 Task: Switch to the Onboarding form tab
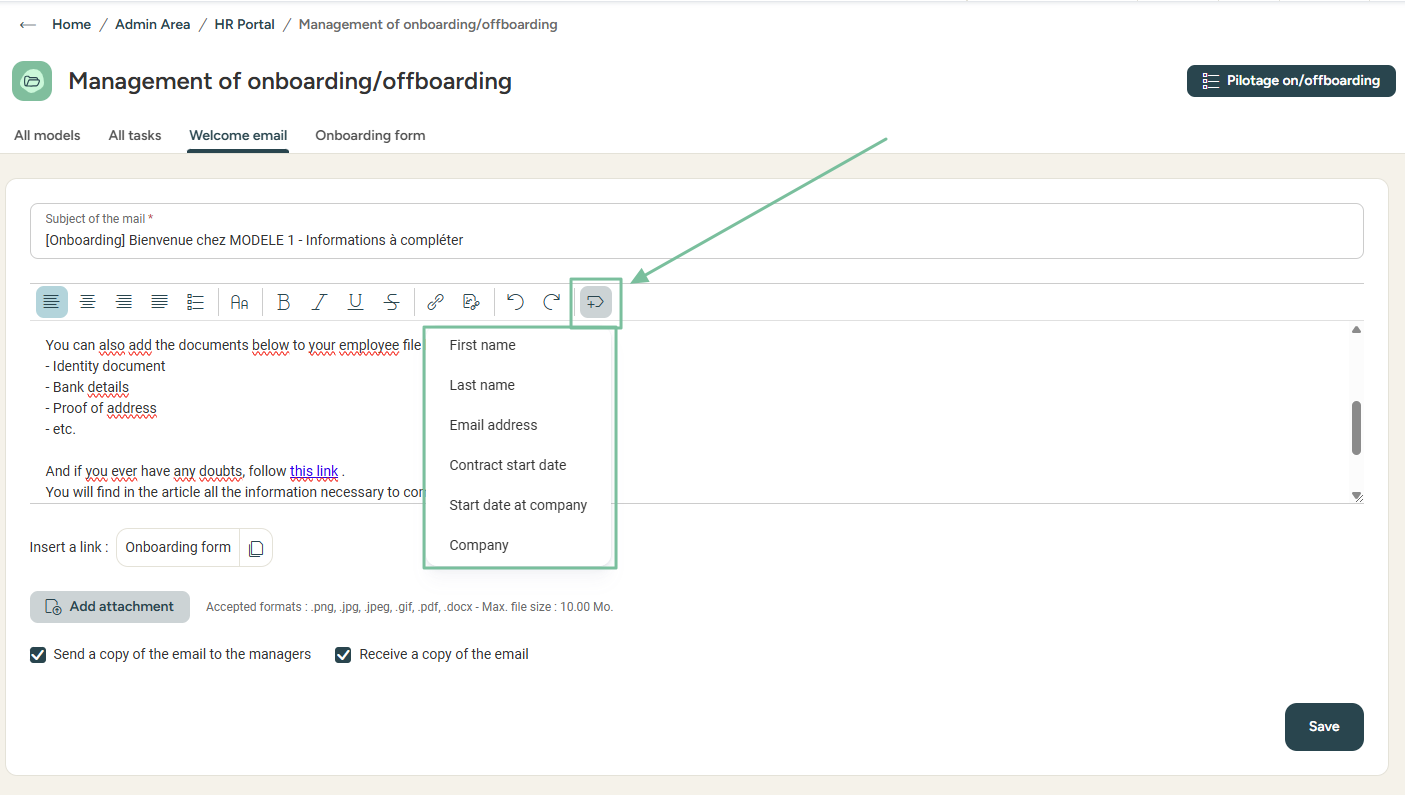[x=370, y=135]
